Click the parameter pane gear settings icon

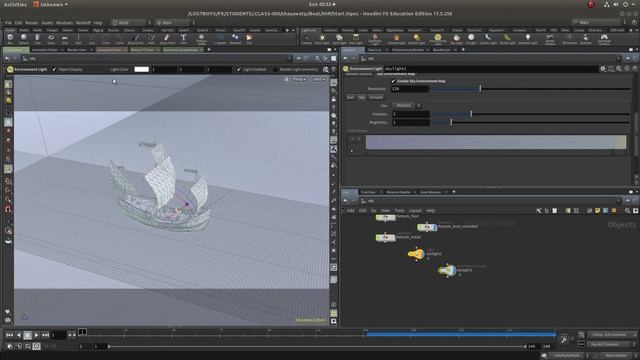pyautogui.click(x=603, y=69)
